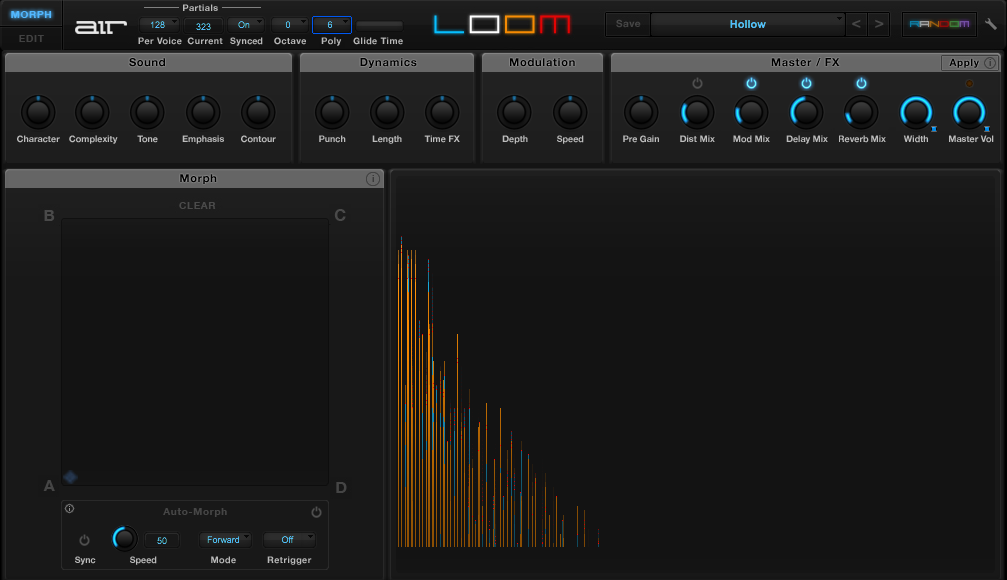The image size is (1007, 580).
Task: Click the corner label A
Action: point(49,486)
